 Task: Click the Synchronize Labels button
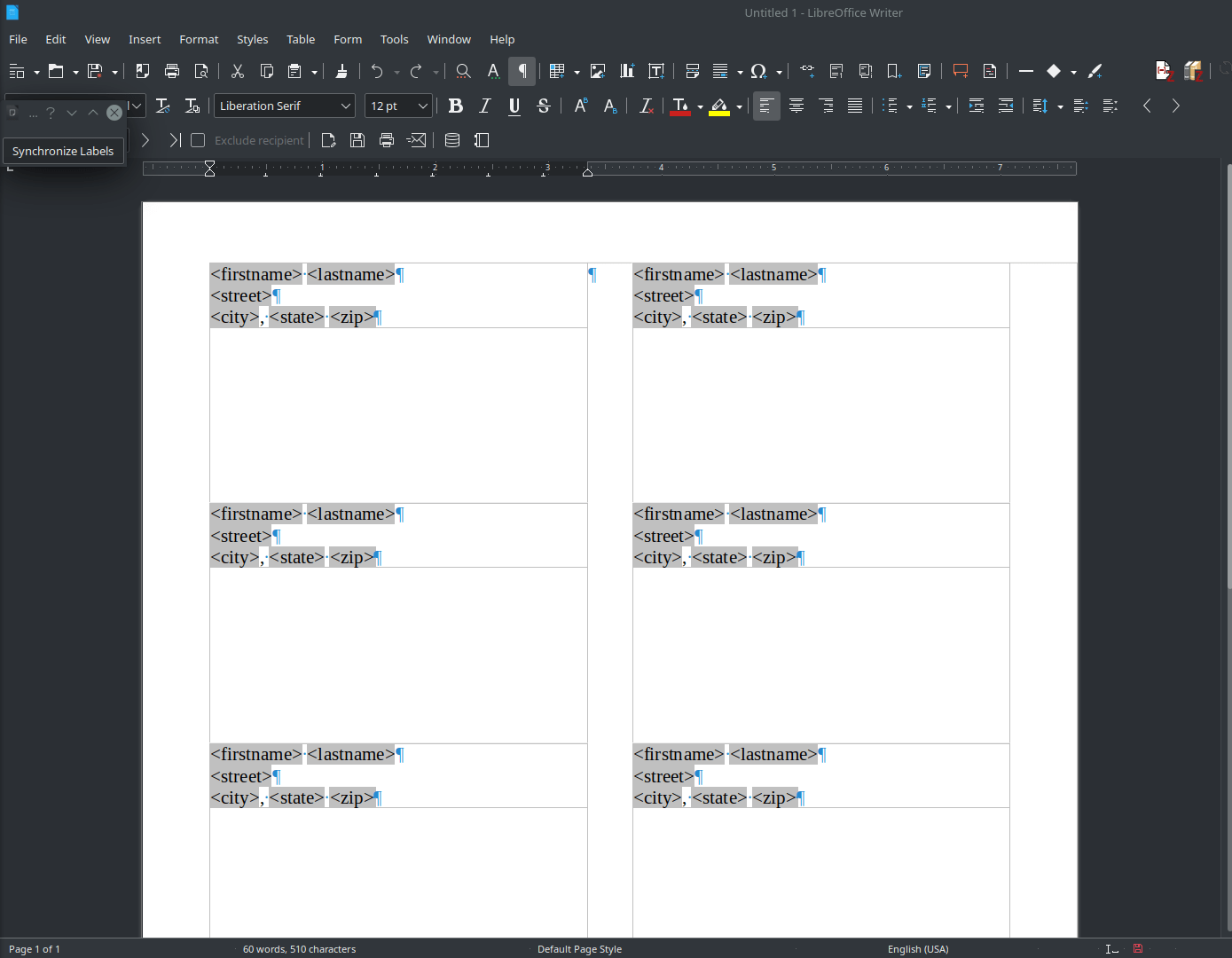(x=63, y=151)
